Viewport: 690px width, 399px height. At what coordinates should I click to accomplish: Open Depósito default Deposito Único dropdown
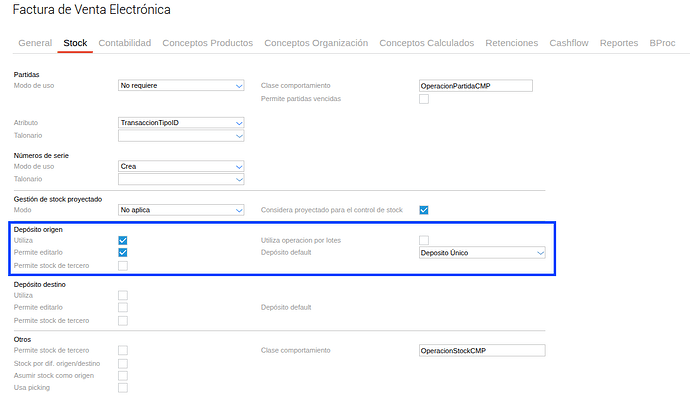tap(482, 253)
